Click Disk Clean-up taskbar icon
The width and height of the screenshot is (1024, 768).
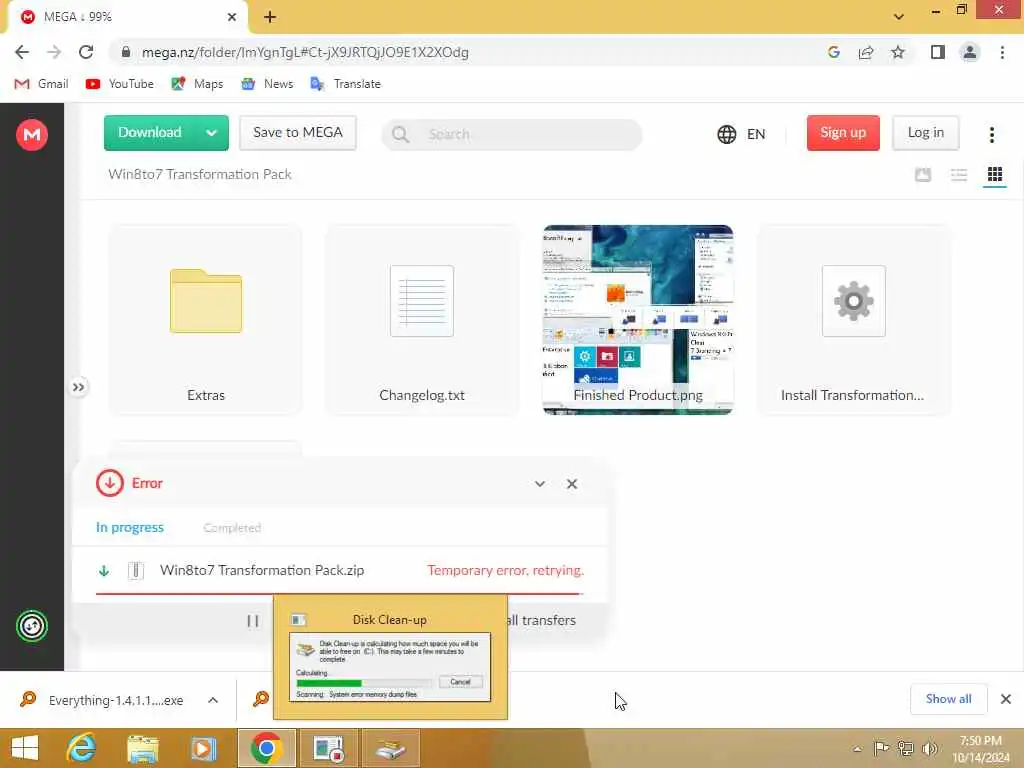(x=391, y=748)
